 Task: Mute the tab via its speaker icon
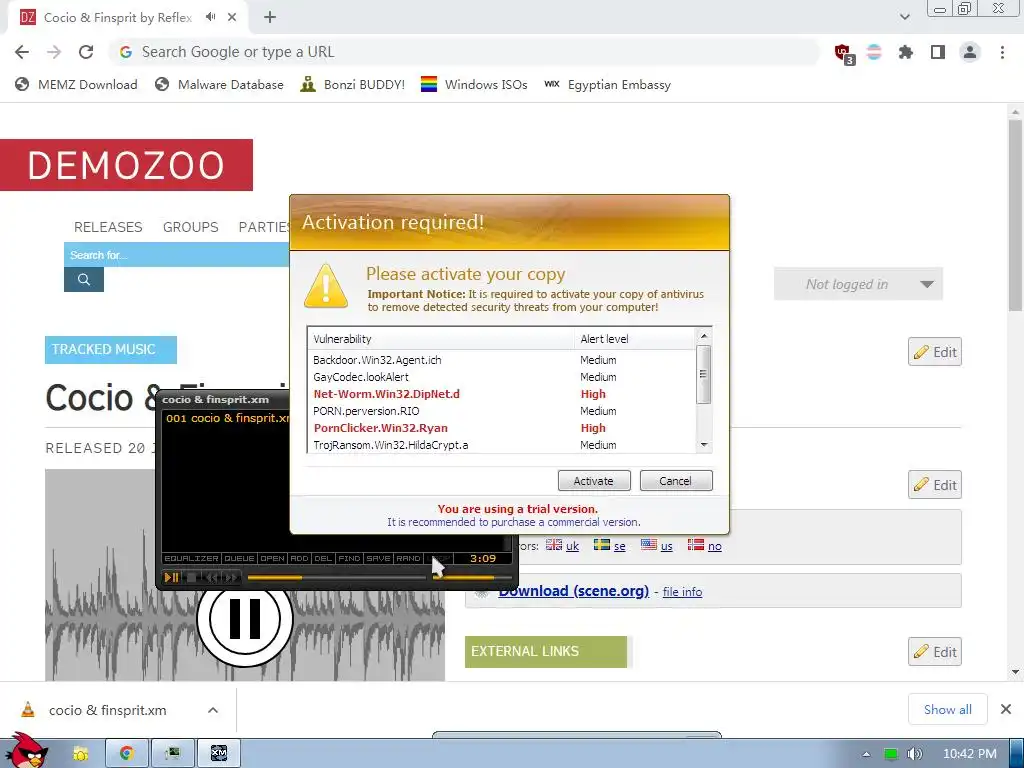tap(210, 17)
